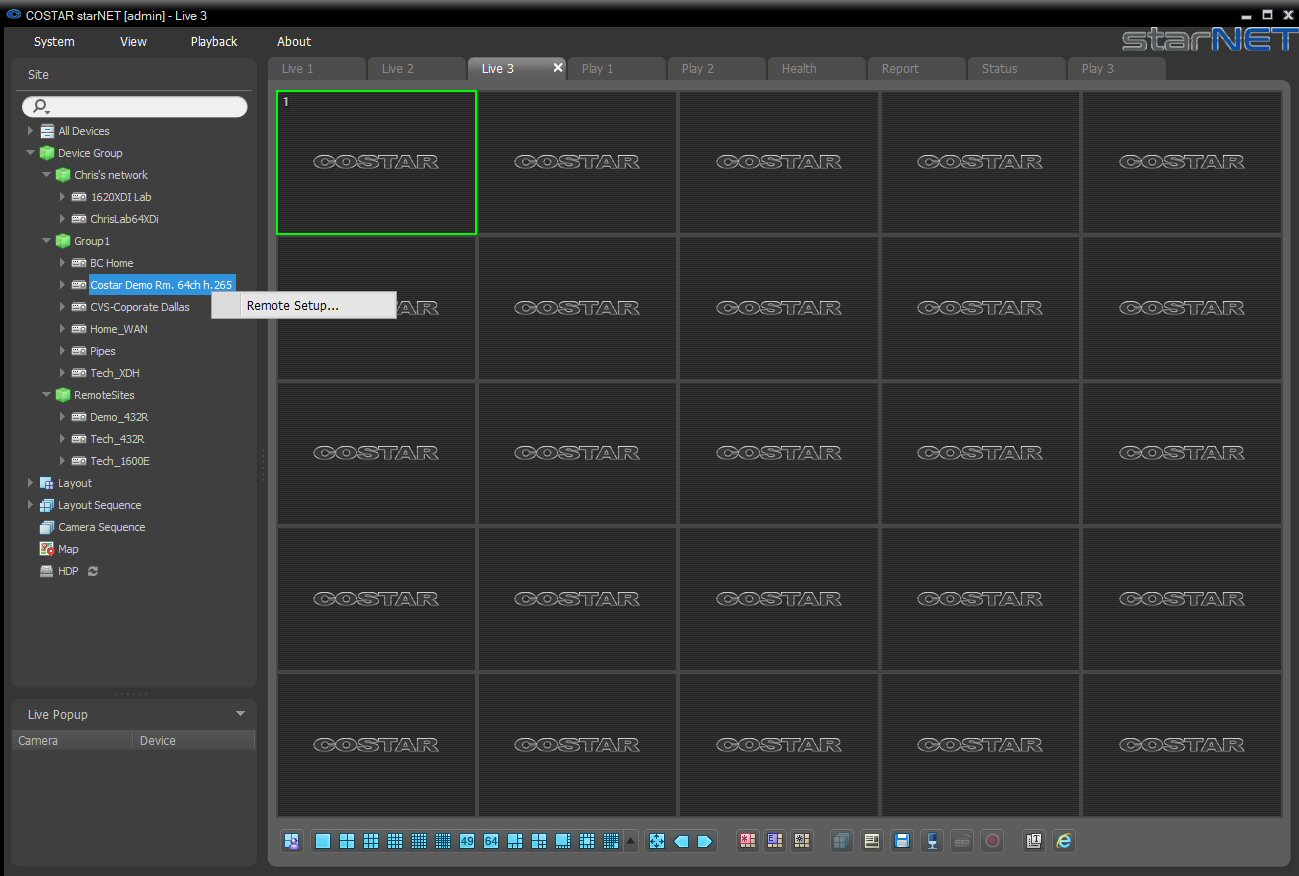
Task: Open the View menu
Action: point(133,42)
